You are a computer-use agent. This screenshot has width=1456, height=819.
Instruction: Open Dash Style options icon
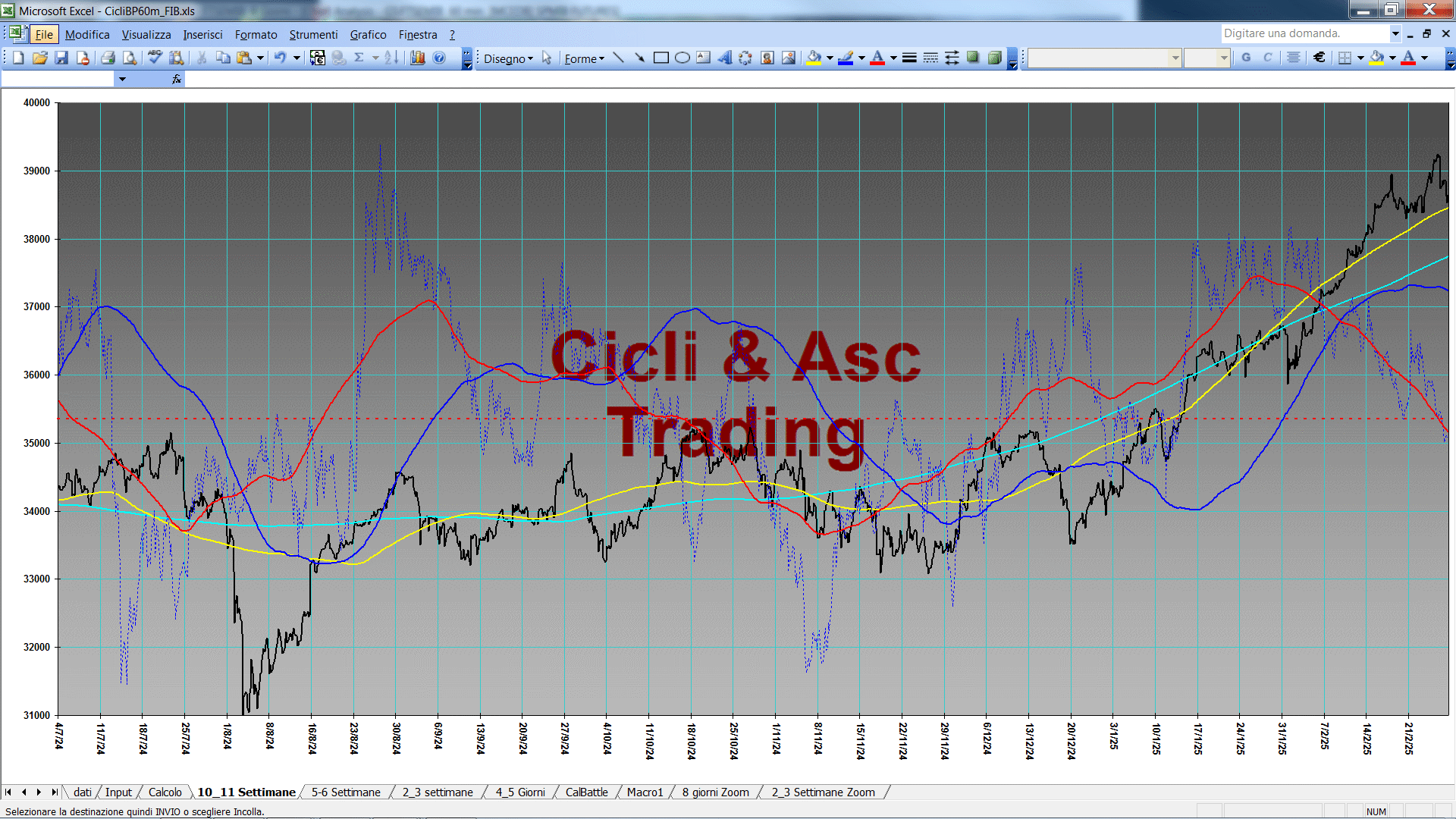pos(930,58)
